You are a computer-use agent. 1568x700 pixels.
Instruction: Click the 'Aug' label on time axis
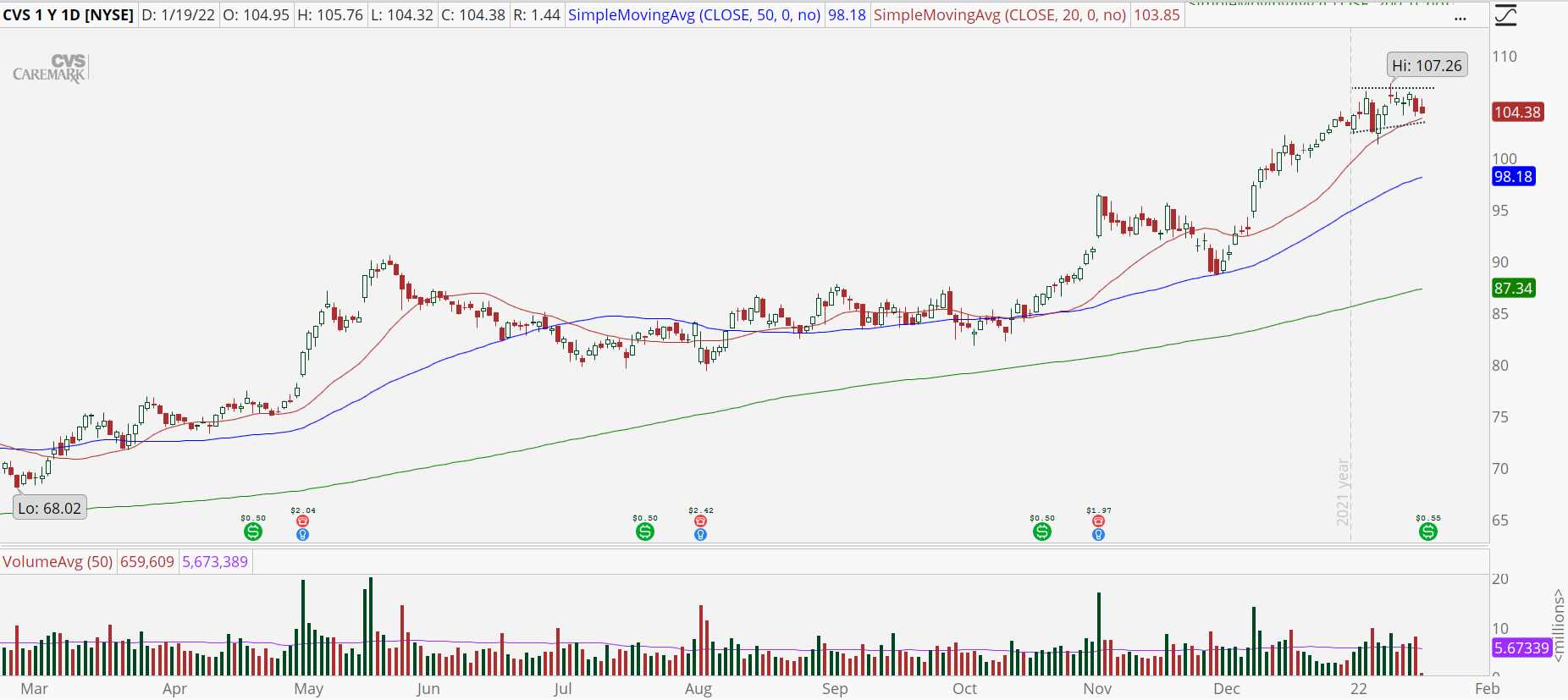(698, 688)
